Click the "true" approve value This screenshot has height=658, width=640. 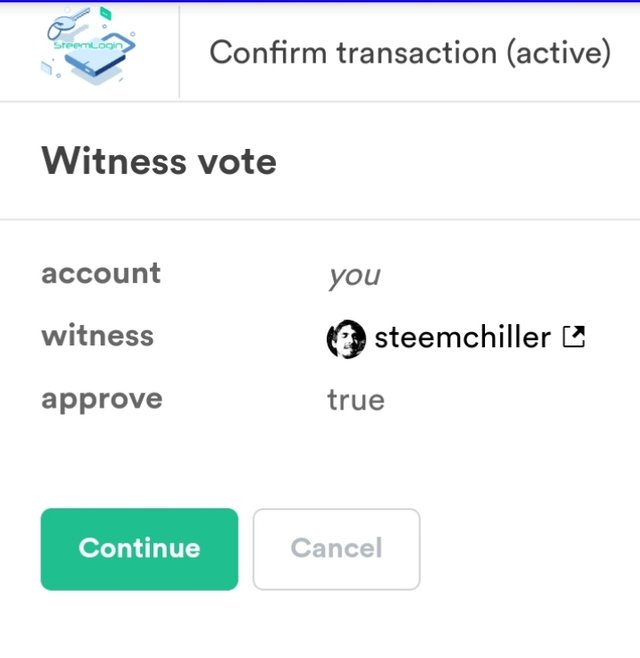tap(355, 400)
